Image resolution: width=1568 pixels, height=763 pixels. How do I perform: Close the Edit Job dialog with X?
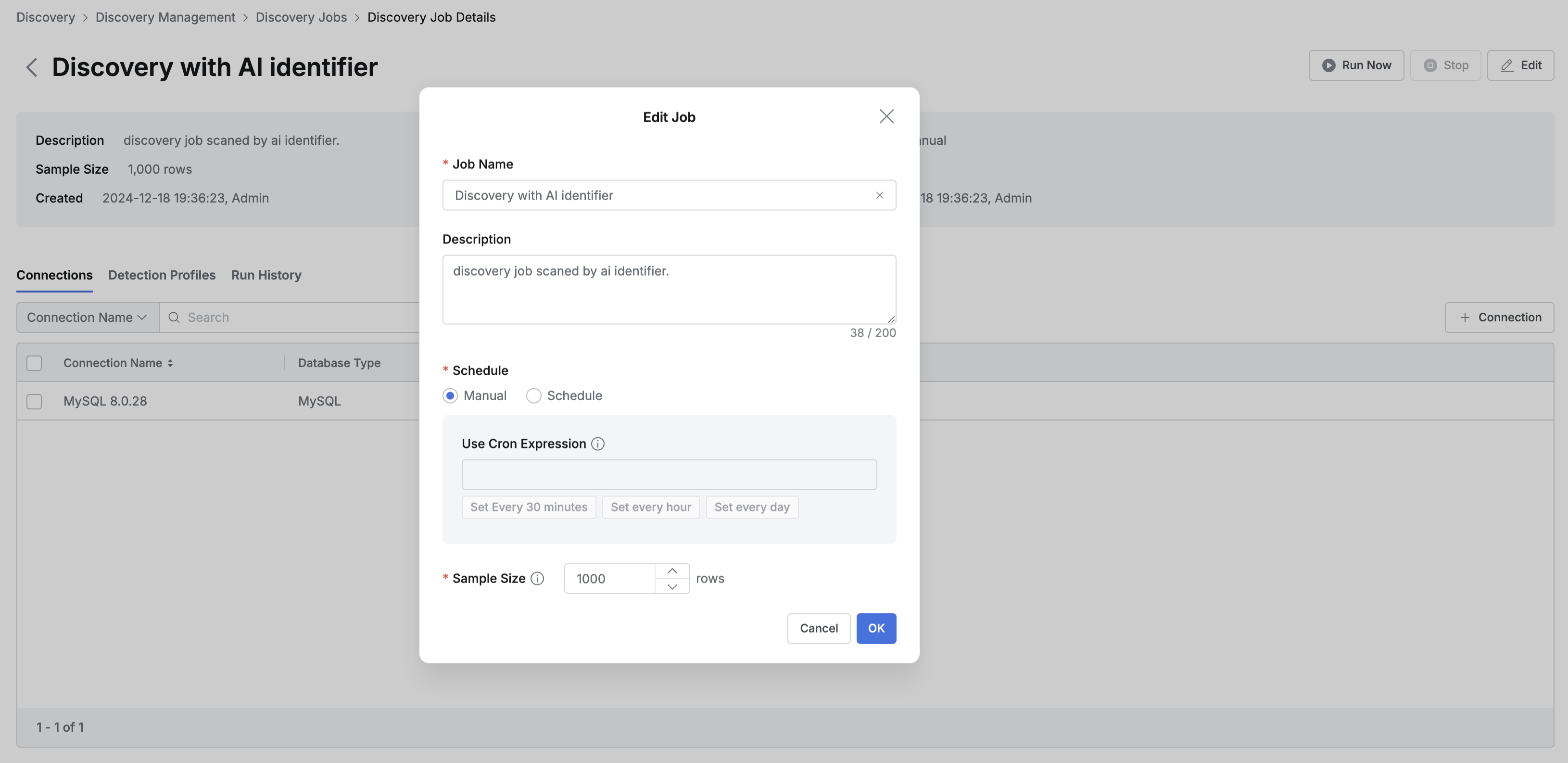pyautogui.click(x=886, y=116)
